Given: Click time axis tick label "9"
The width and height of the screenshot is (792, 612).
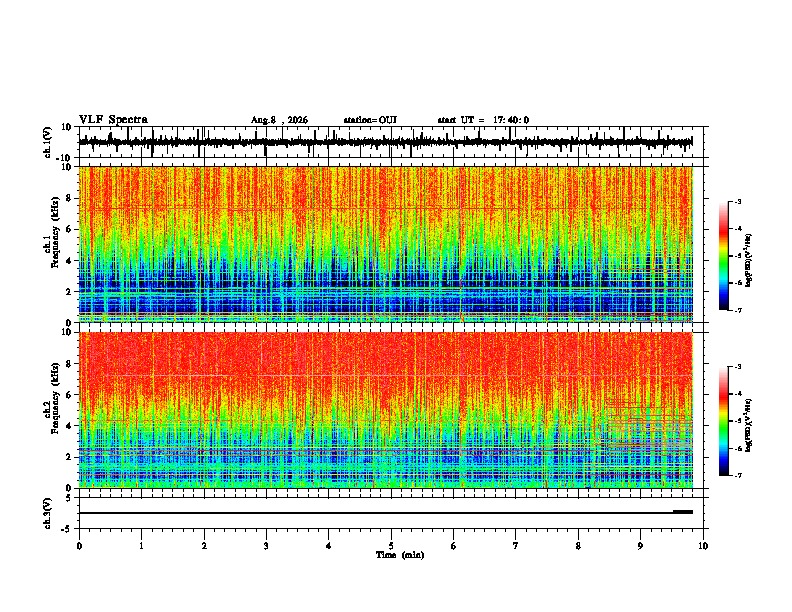Looking at the screenshot, I should 640,546.
